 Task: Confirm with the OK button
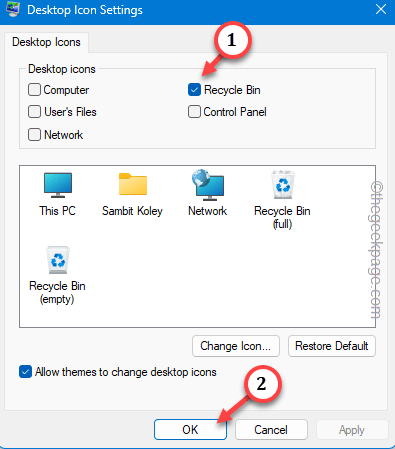[x=190, y=430]
